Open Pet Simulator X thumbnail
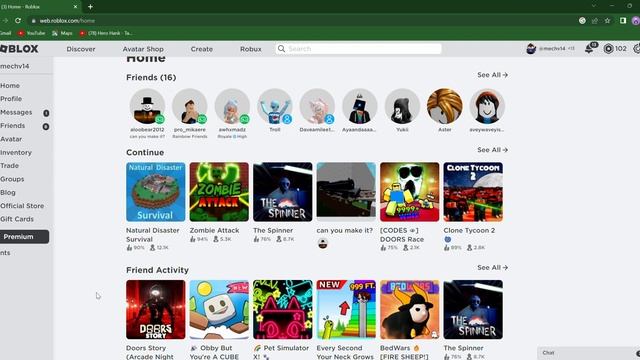The image size is (640, 360). [x=282, y=309]
